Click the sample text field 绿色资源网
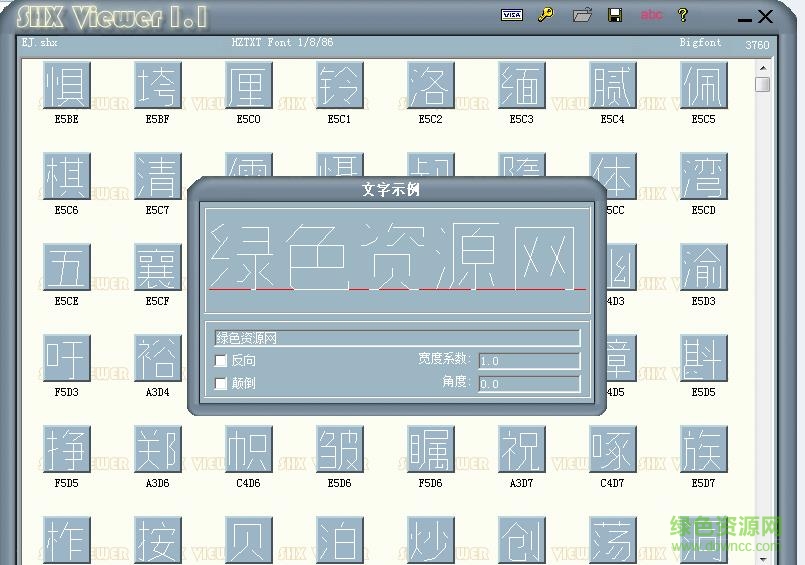 tap(397, 338)
